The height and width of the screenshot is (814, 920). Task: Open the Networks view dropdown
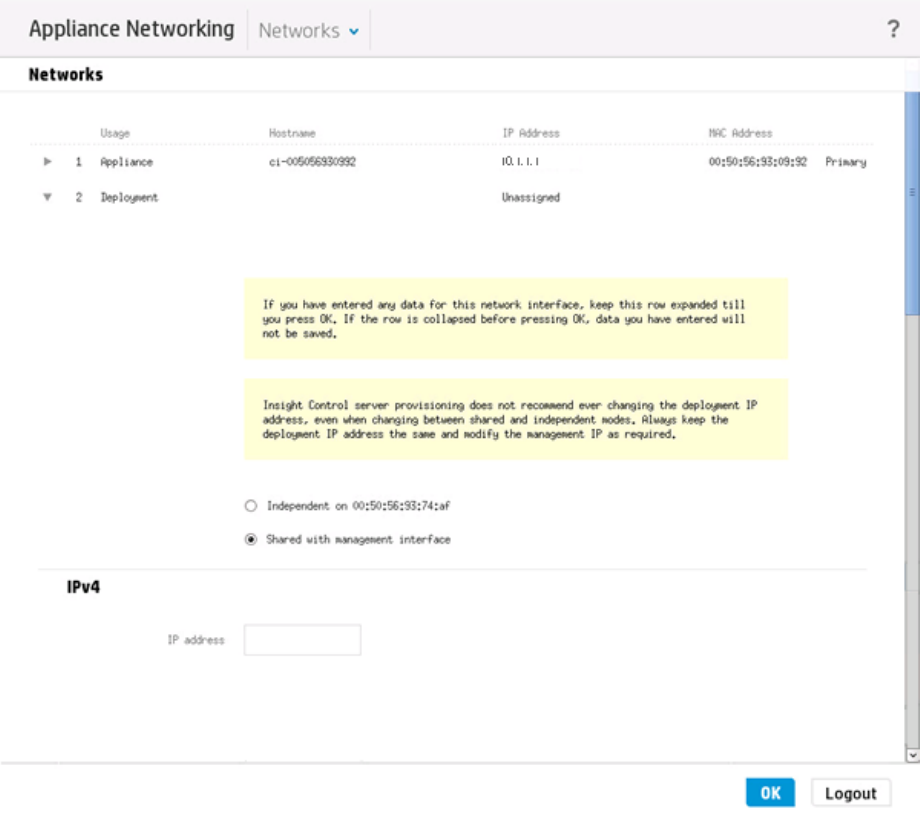[x=308, y=31]
